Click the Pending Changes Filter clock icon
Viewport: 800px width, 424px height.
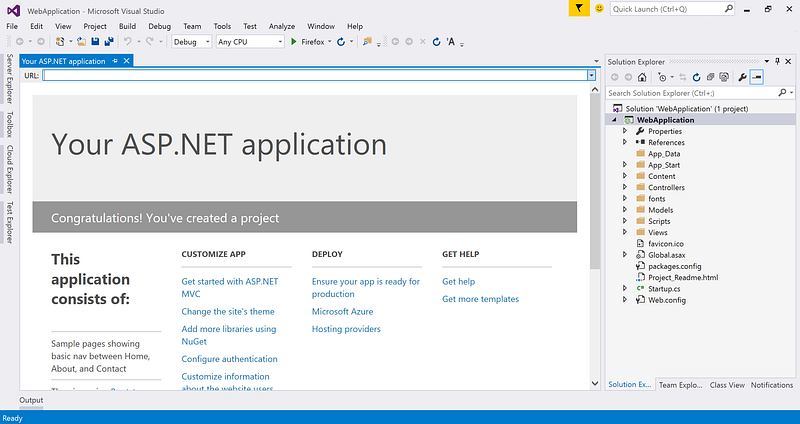[x=662, y=78]
